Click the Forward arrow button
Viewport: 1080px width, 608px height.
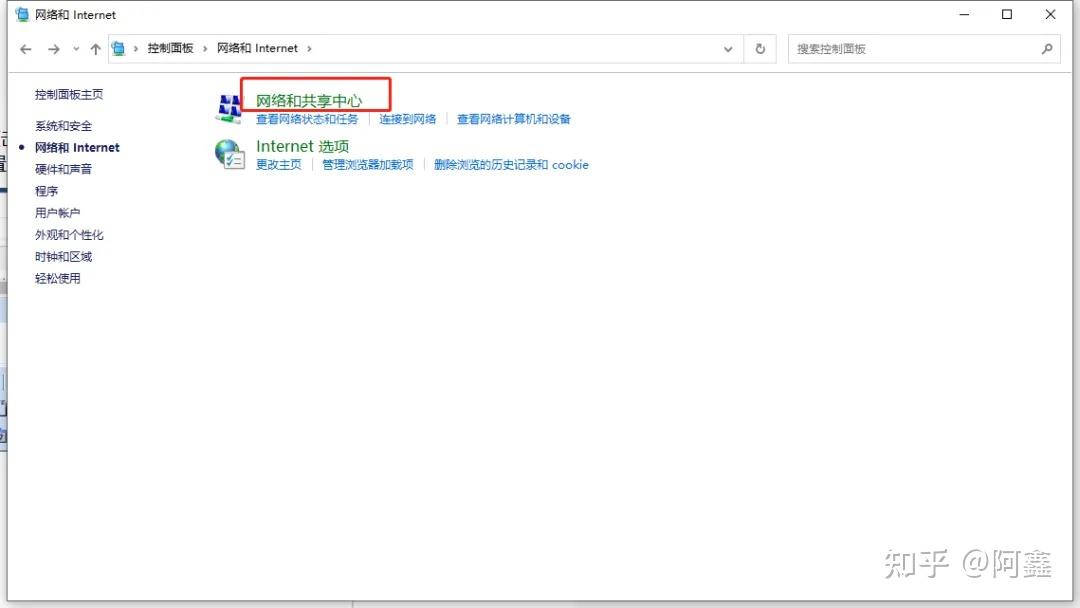[x=54, y=49]
